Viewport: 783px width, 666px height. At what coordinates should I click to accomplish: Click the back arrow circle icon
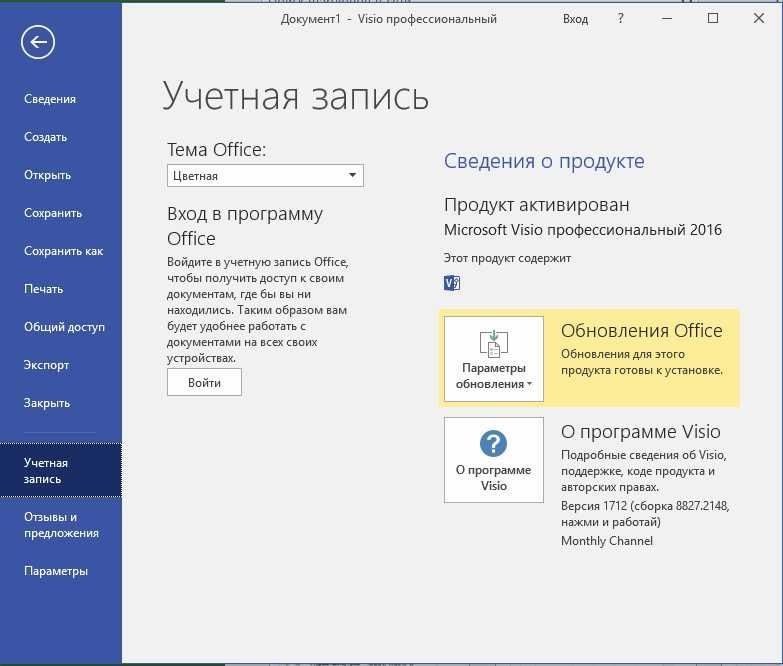point(38,42)
